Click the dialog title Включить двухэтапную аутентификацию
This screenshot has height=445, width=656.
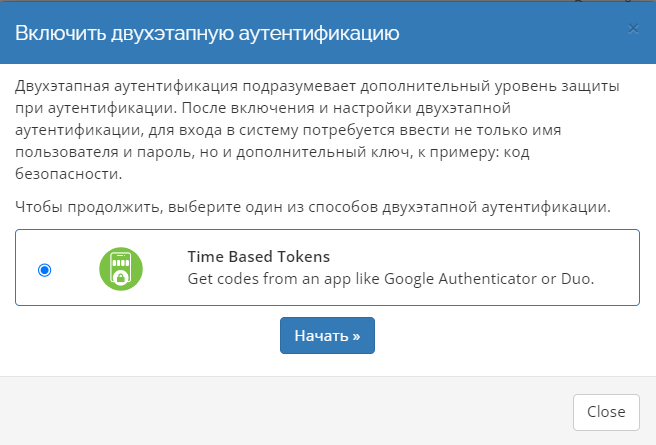[x=207, y=33]
